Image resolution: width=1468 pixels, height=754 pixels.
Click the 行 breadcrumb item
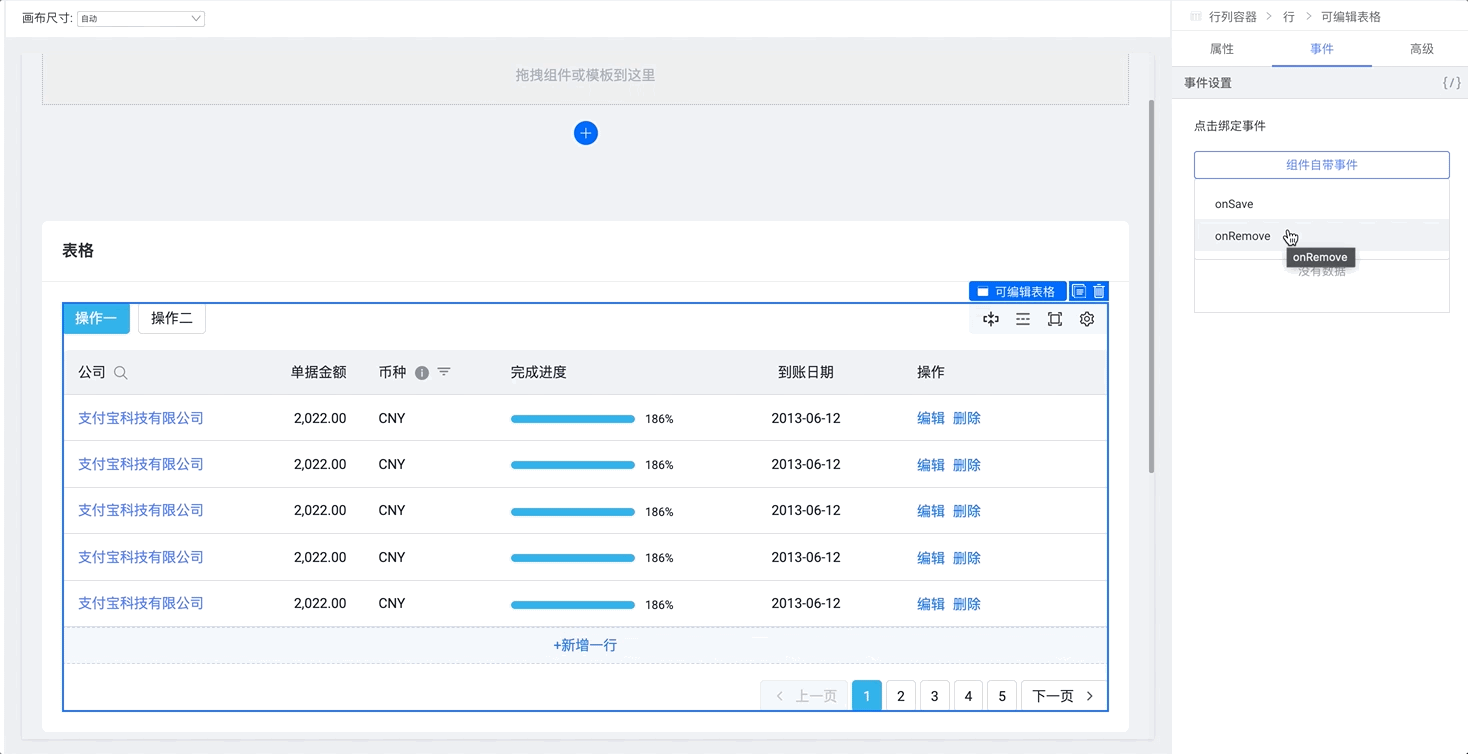1289,17
